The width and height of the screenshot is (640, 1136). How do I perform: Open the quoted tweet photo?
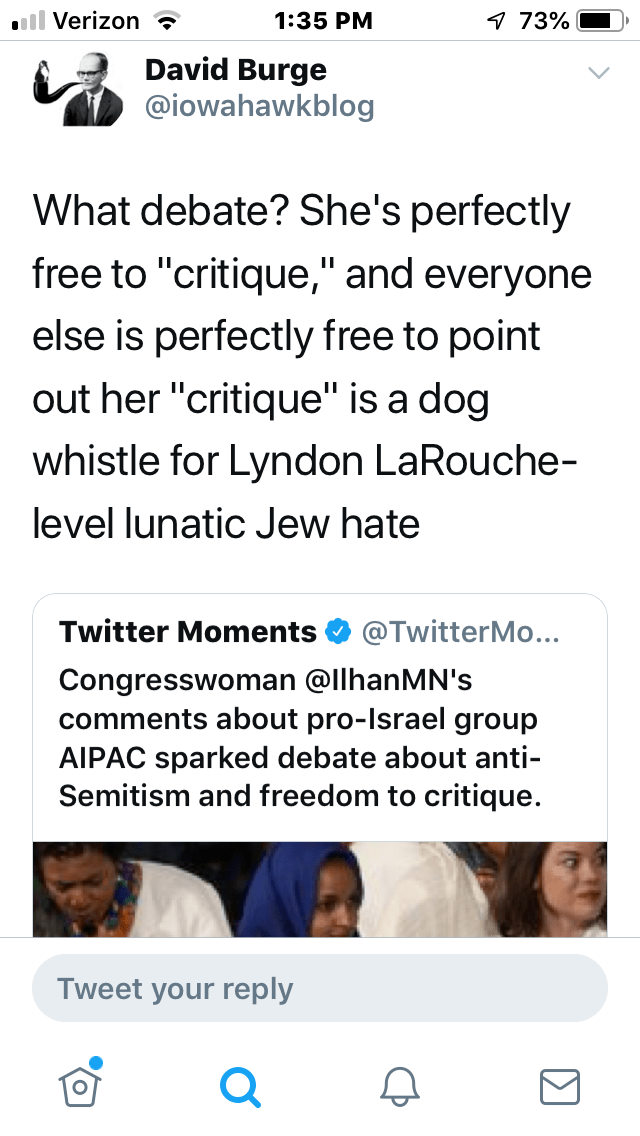320,888
